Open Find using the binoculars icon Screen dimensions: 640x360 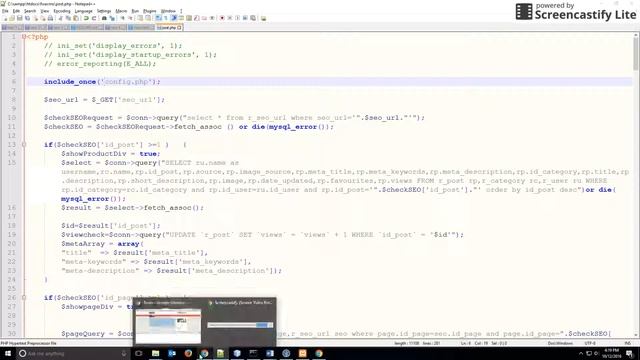tap(104, 18)
